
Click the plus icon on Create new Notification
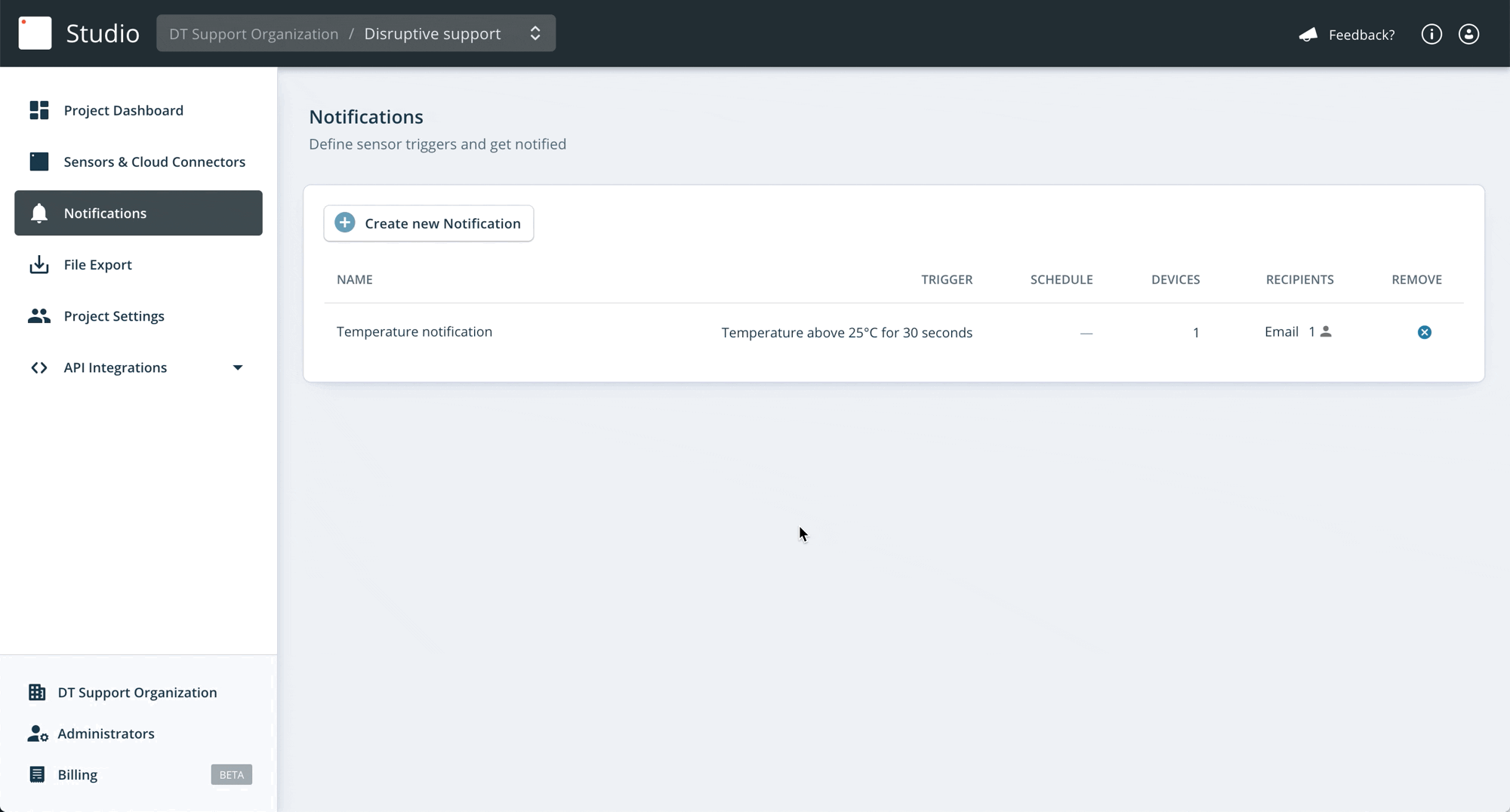[345, 223]
